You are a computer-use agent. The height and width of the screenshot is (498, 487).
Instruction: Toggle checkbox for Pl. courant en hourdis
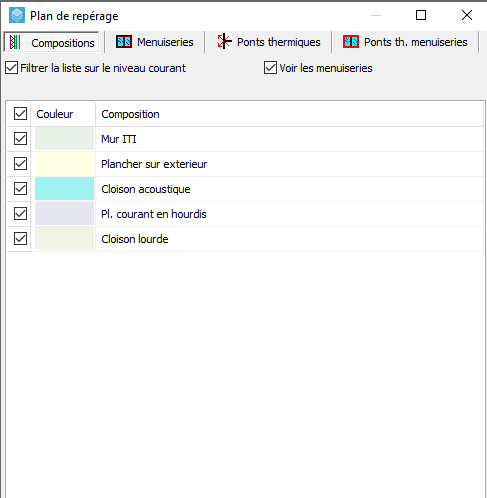(x=20, y=214)
